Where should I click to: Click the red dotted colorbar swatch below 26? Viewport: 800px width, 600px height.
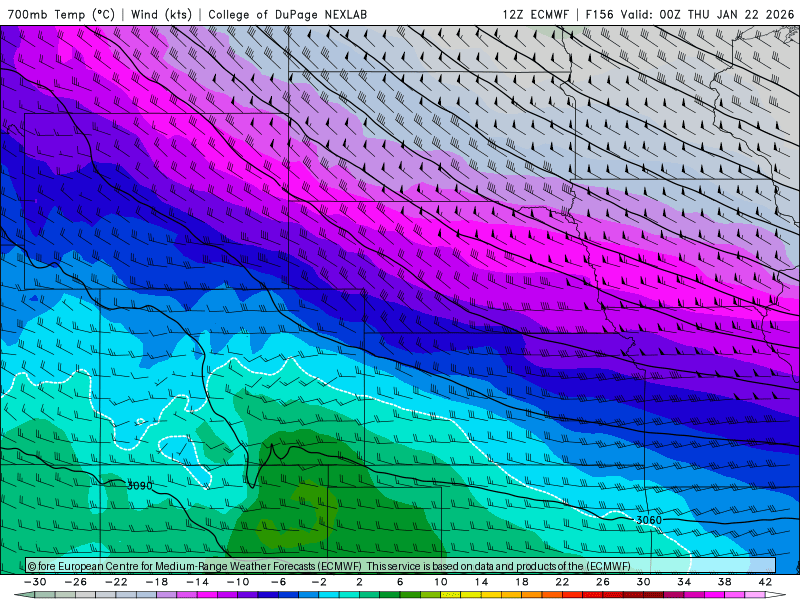[x=613, y=595]
